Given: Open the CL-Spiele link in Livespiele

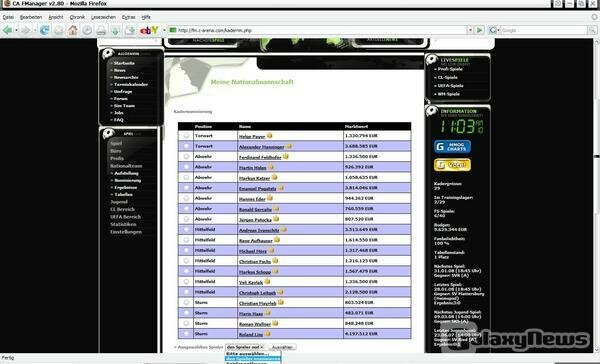Looking at the screenshot, I should 448,77.
